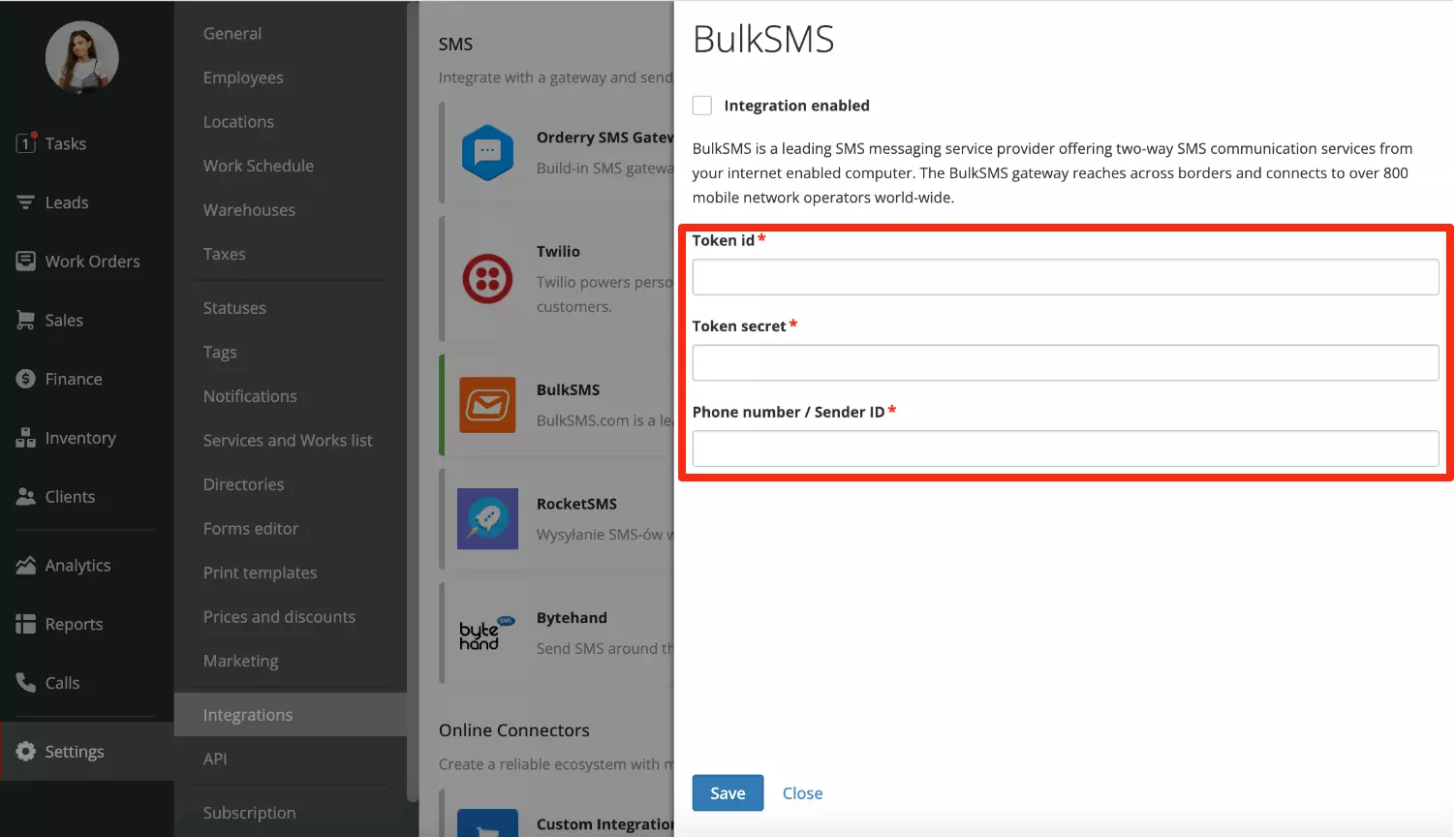This screenshot has width=1456, height=837.
Task: Close the BulkSMS panel
Action: coord(802,793)
